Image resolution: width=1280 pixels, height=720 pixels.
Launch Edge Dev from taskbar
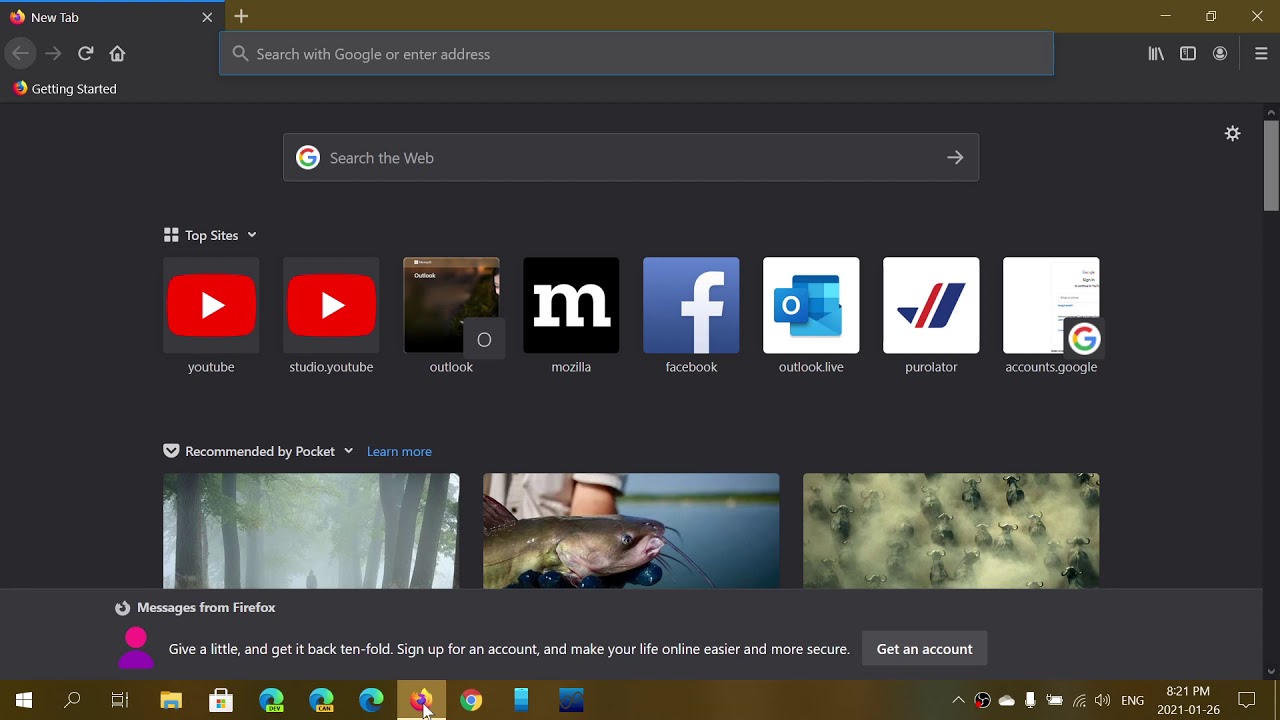click(271, 700)
